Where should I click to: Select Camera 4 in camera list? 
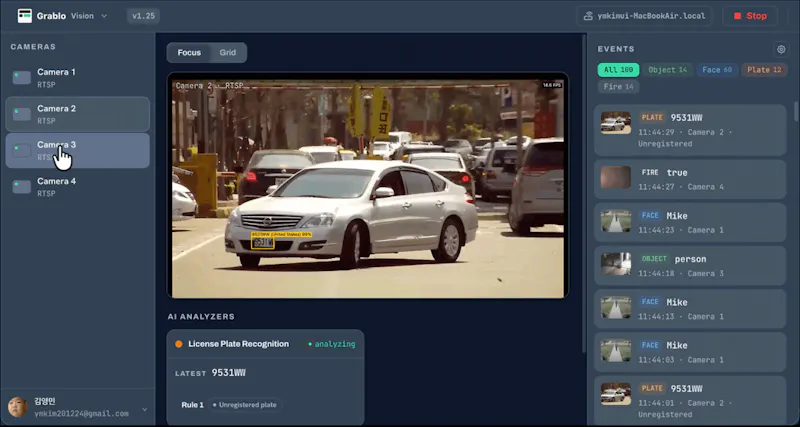(x=78, y=187)
